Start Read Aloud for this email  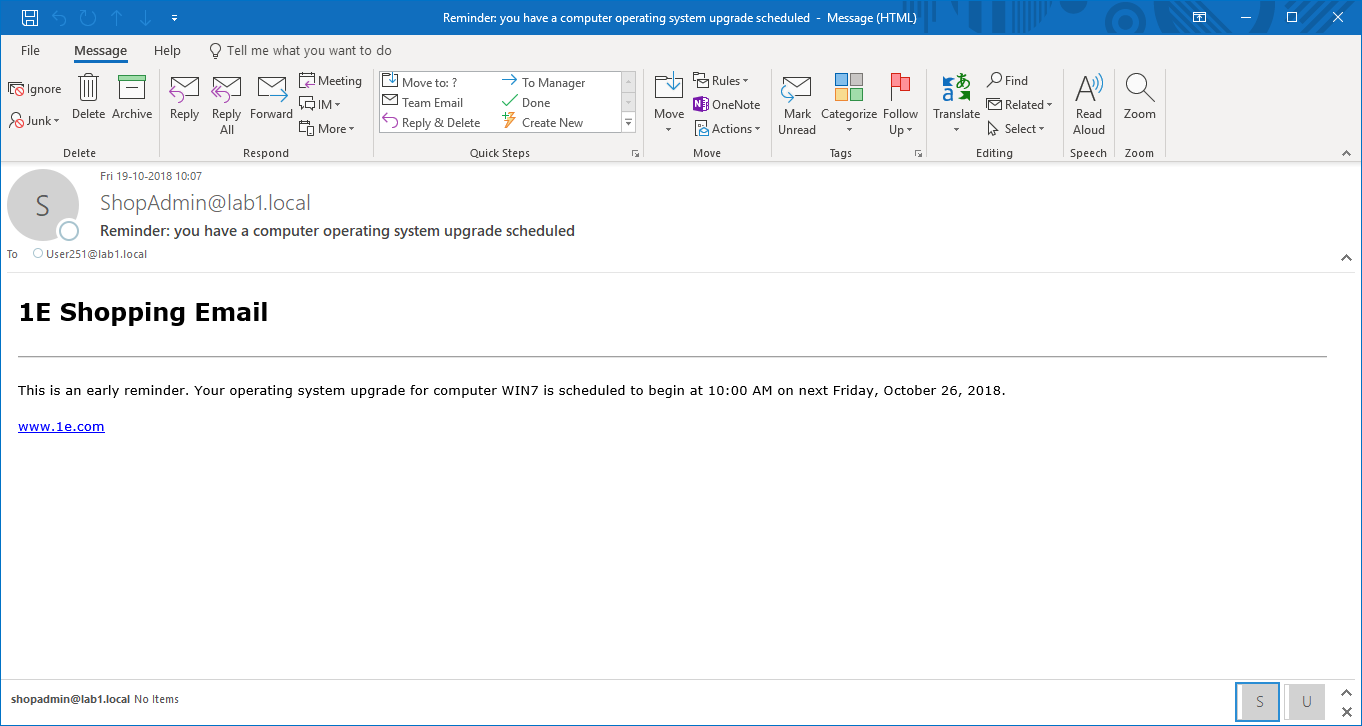[x=1089, y=104]
